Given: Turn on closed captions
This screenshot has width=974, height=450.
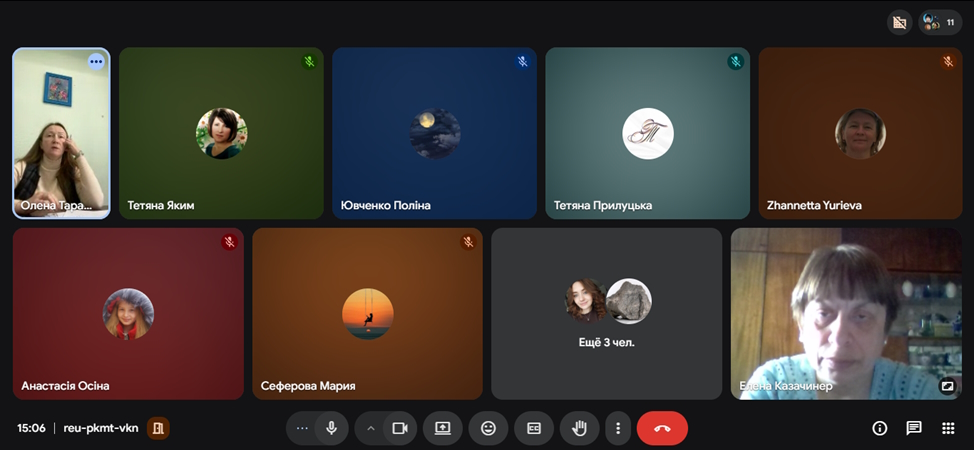Looking at the screenshot, I should (534, 428).
